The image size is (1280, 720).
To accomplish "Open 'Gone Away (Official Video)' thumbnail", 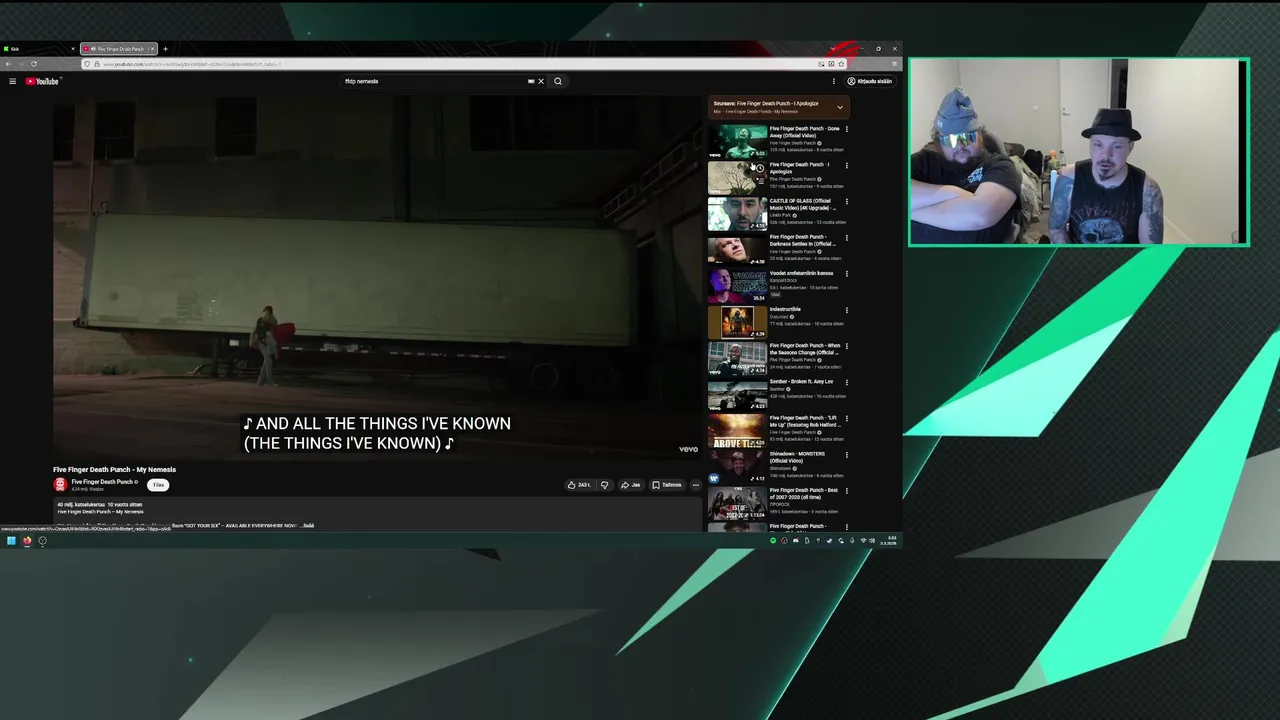I will pos(737,142).
